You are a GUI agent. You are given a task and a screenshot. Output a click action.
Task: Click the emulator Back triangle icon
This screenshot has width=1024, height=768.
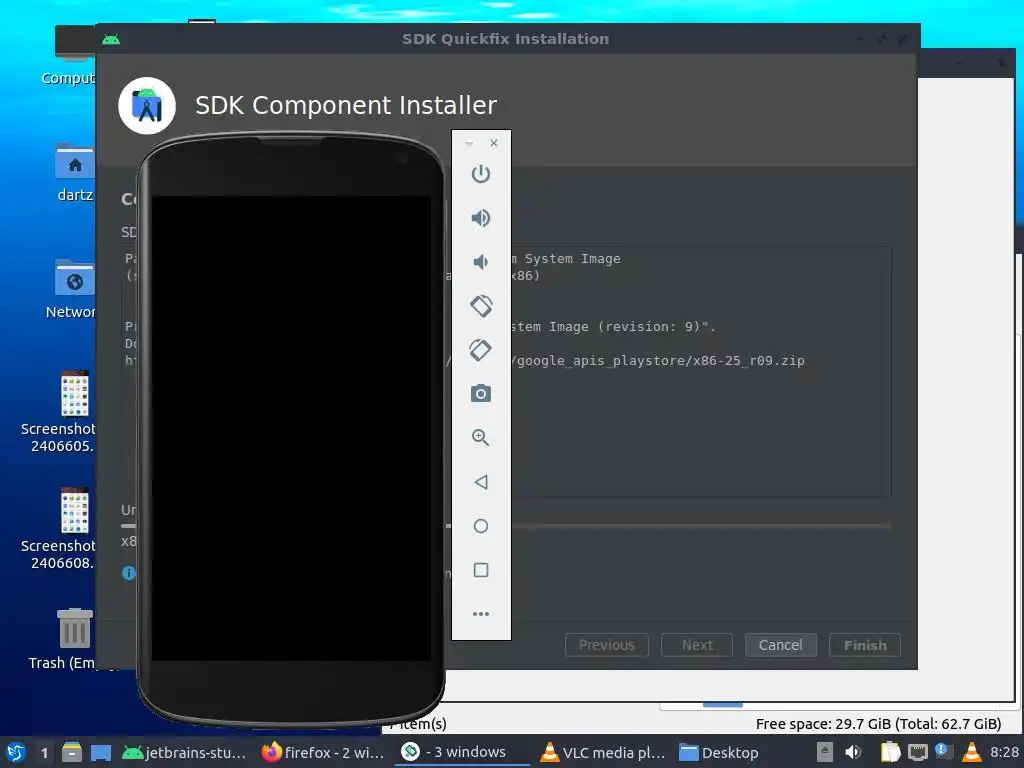coord(481,482)
